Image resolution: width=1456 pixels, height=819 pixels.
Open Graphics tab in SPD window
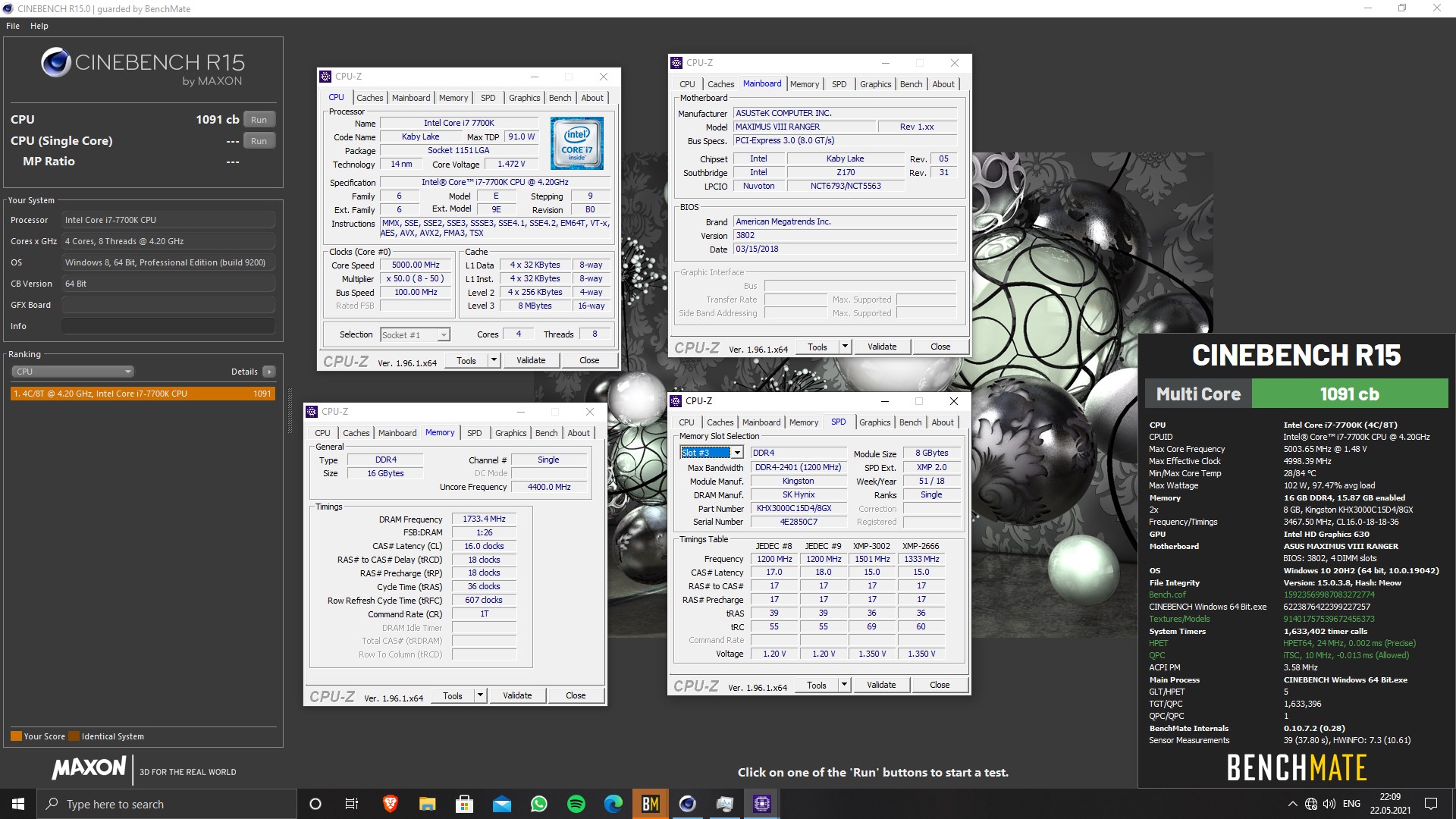pos(874,422)
